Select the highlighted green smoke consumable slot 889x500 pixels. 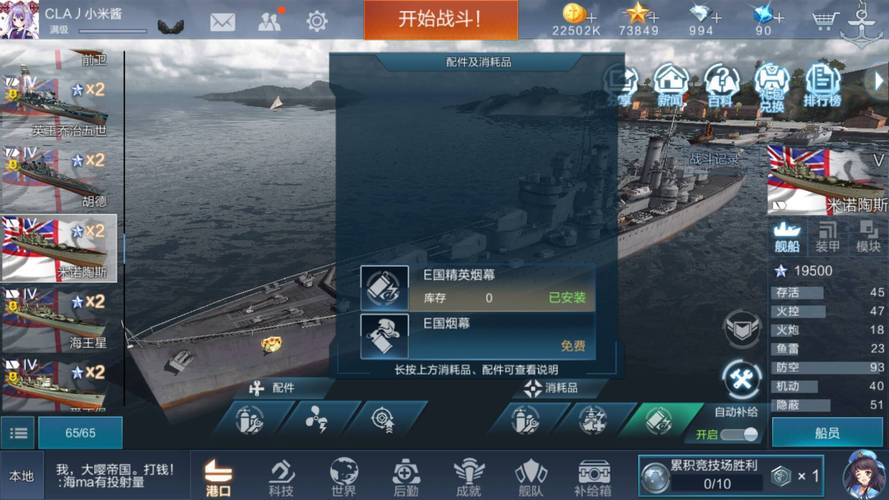658,420
